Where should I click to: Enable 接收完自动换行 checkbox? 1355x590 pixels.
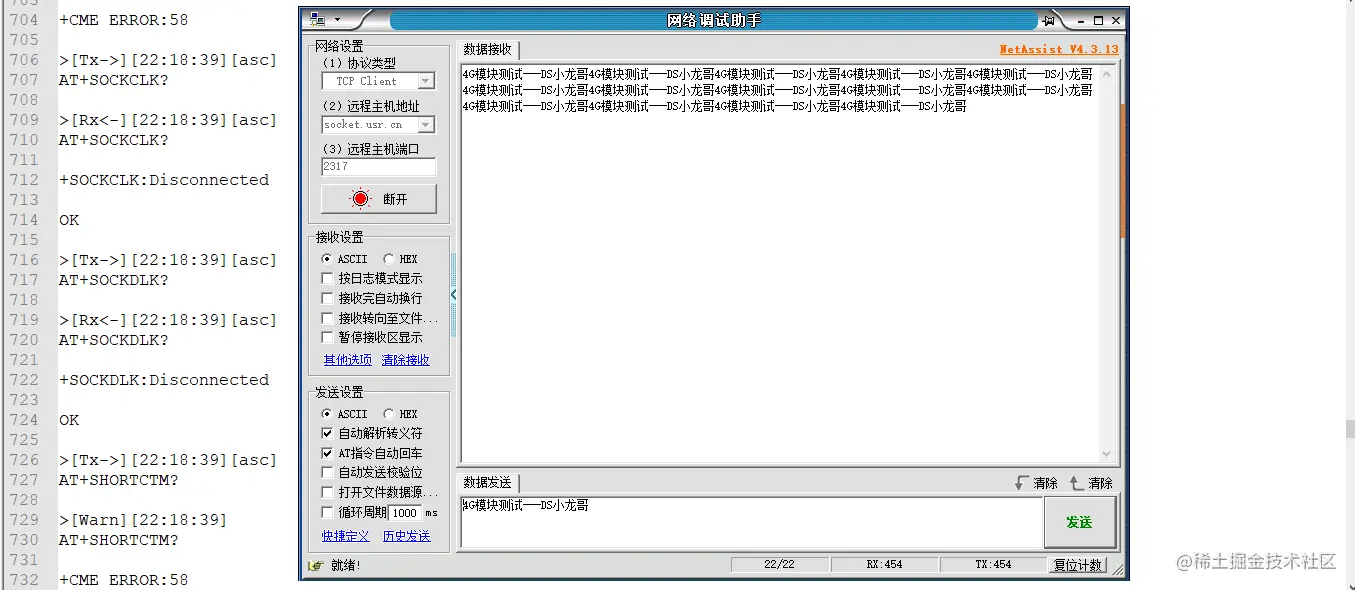click(327, 298)
